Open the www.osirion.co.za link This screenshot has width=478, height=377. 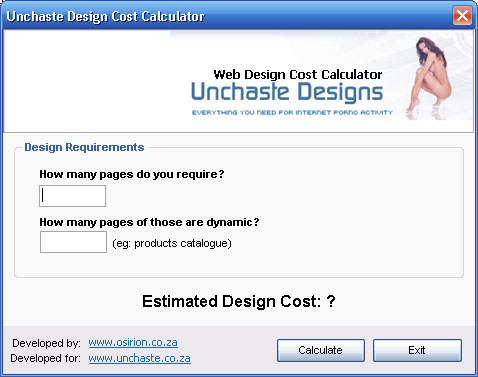click(133, 342)
